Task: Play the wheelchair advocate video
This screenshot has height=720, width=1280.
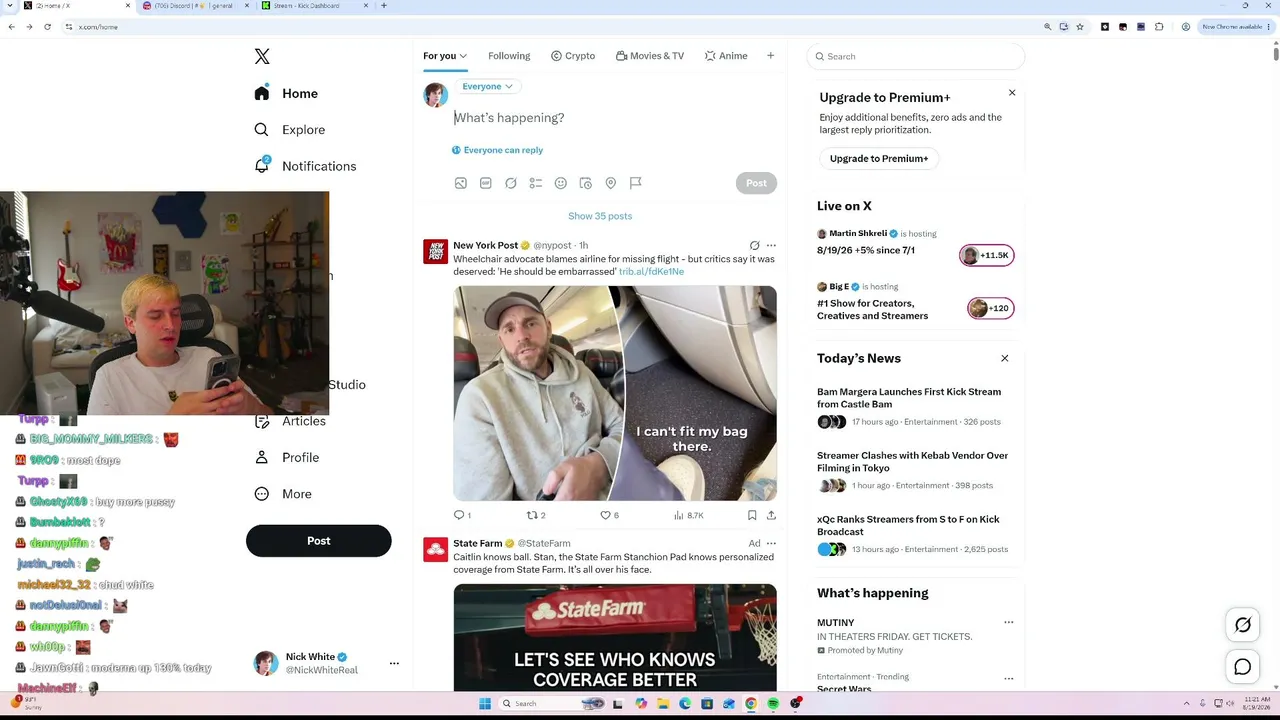Action: coord(615,393)
